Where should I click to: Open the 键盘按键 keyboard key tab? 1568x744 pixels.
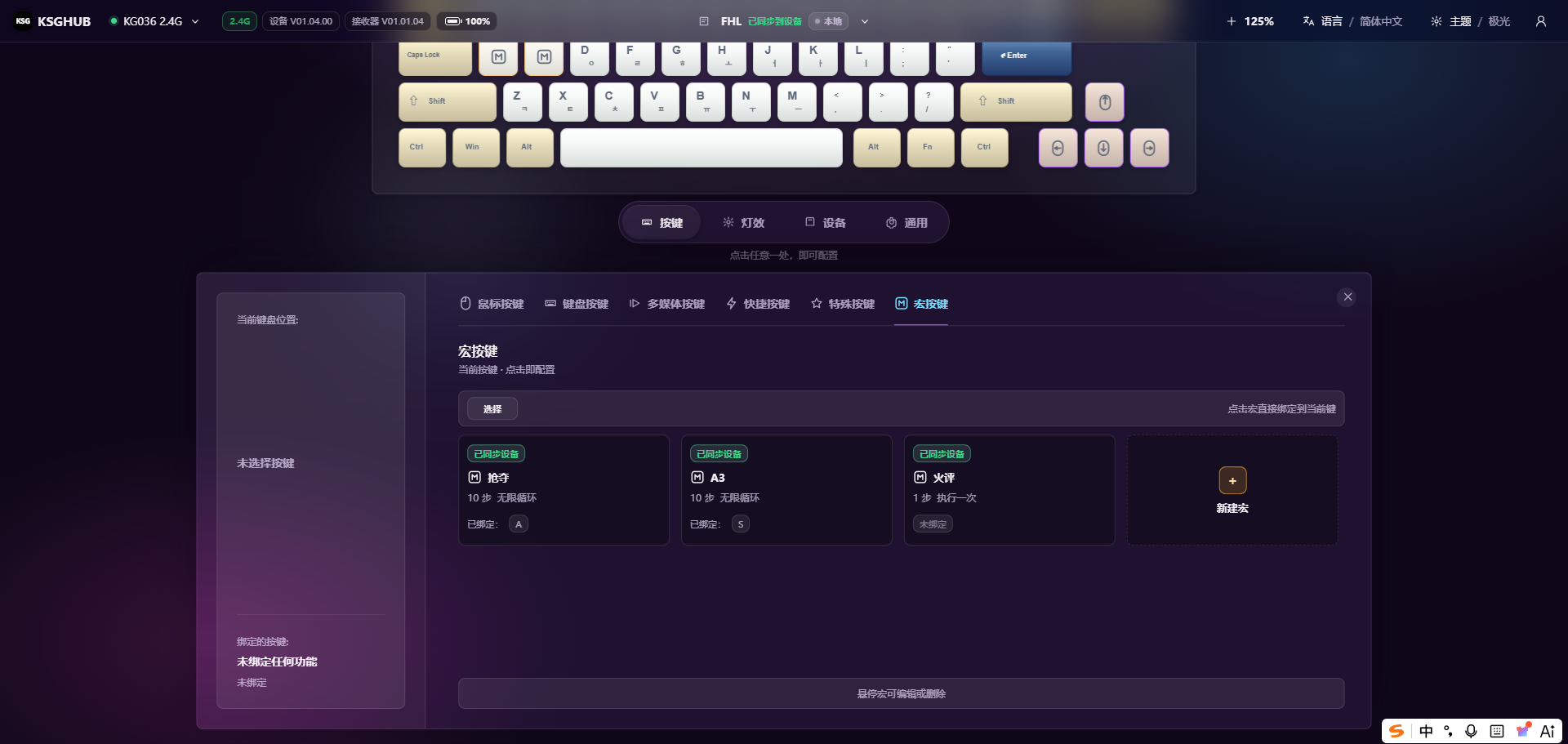point(577,304)
